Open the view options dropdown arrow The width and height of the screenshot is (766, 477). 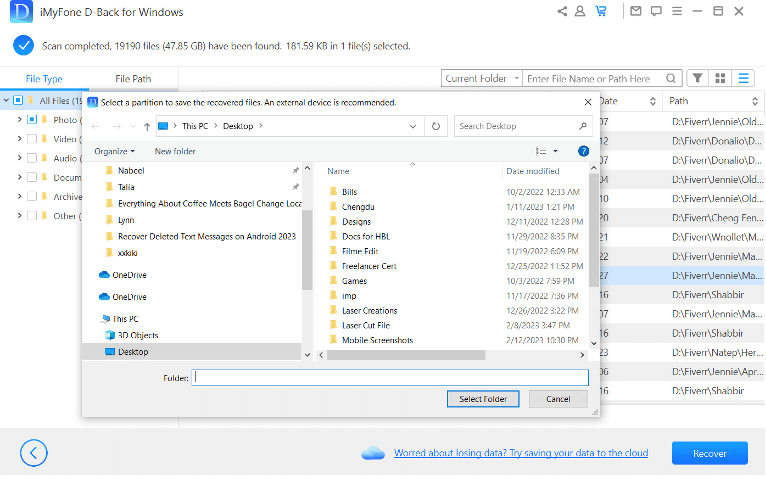(x=555, y=151)
